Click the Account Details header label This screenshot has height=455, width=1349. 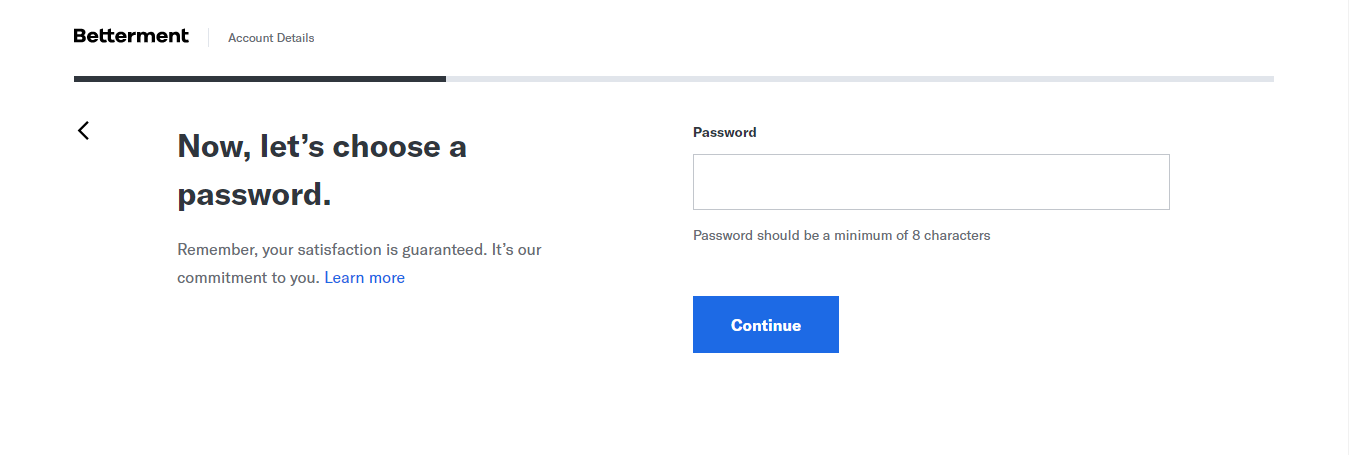pos(271,38)
